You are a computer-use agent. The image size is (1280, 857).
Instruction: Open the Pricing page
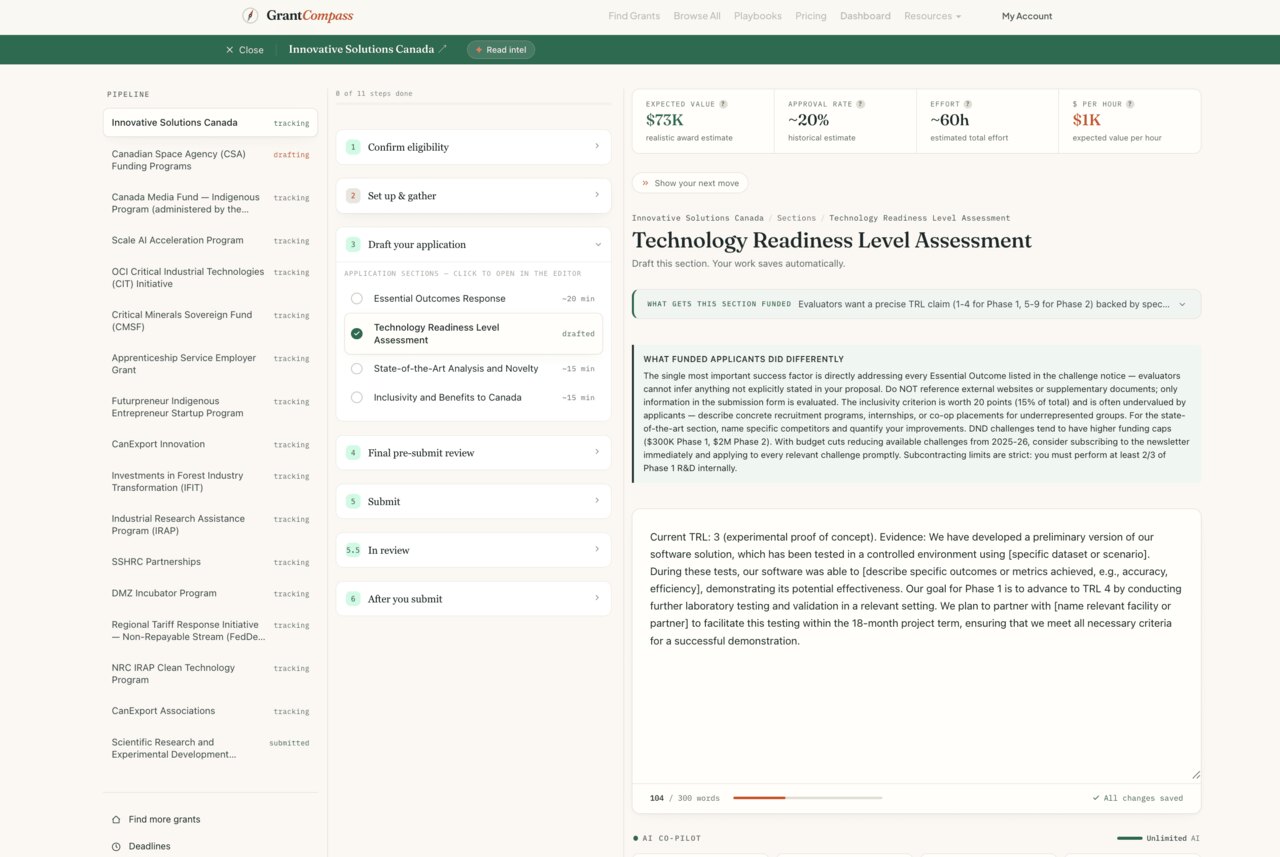click(811, 16)
